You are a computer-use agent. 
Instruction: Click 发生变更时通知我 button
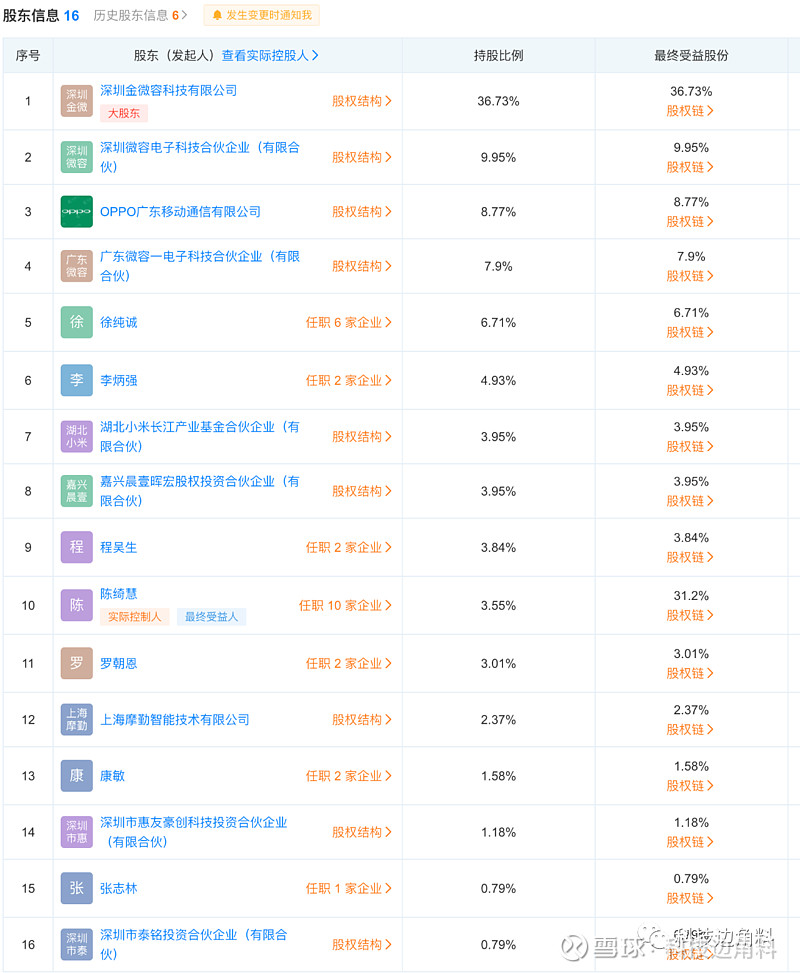pyautogui.click(x=261, y=15)
